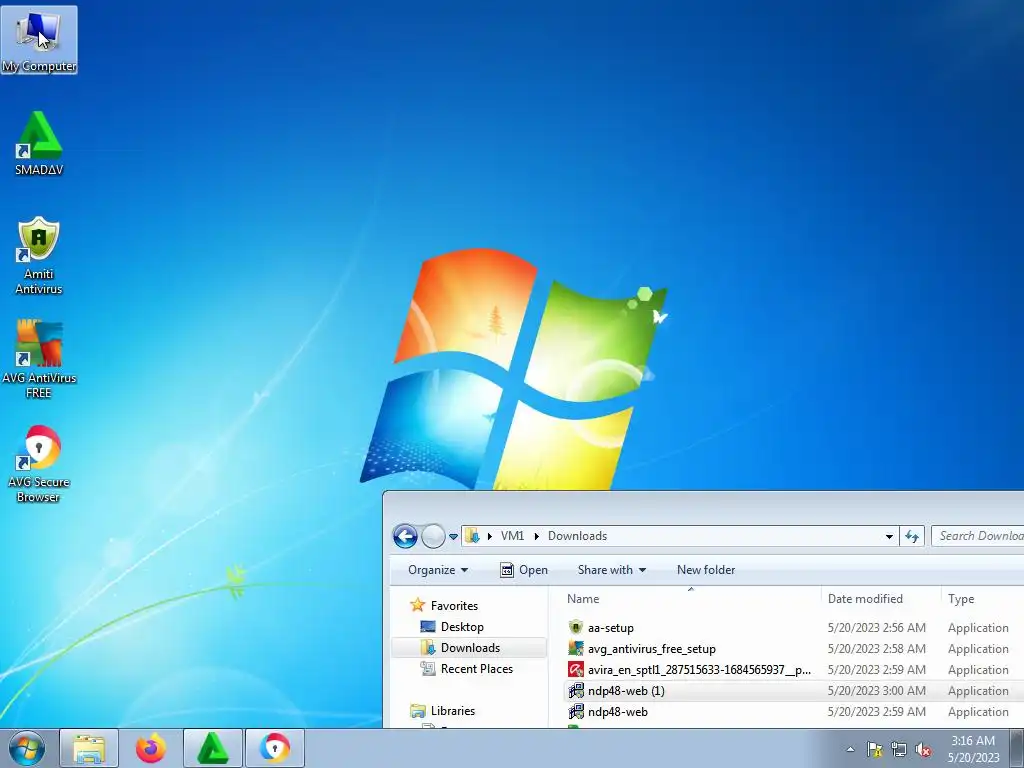
Task: Click the Open toolbar button
Action: tap(524, 570)
